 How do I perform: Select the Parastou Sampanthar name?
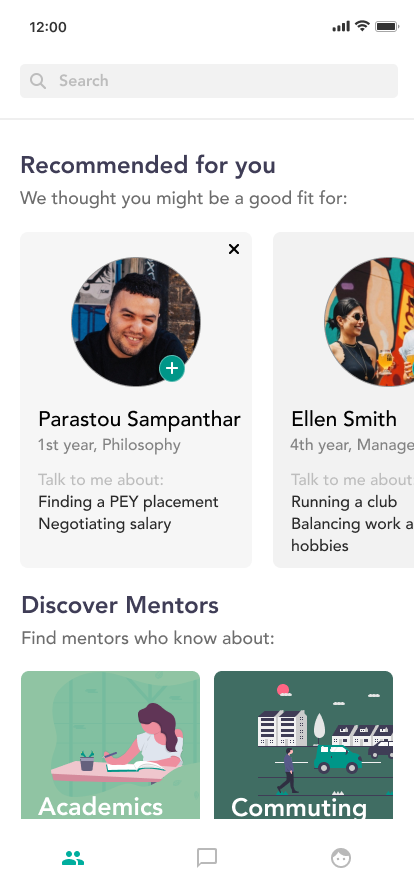[139, 419]
